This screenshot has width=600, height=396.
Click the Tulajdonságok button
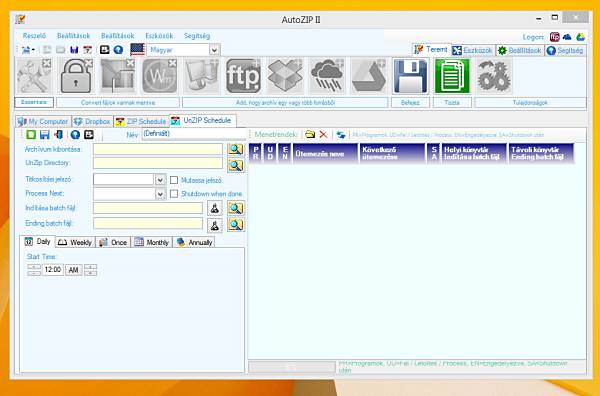(530, 103)
